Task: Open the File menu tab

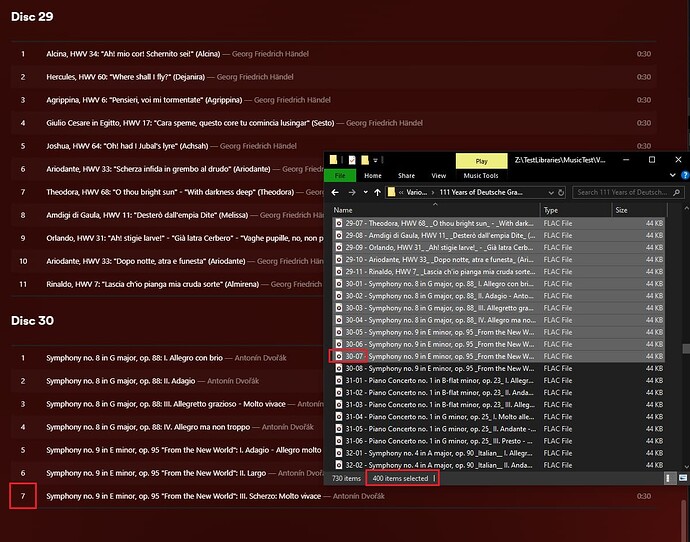Action: tap(340, 176)
